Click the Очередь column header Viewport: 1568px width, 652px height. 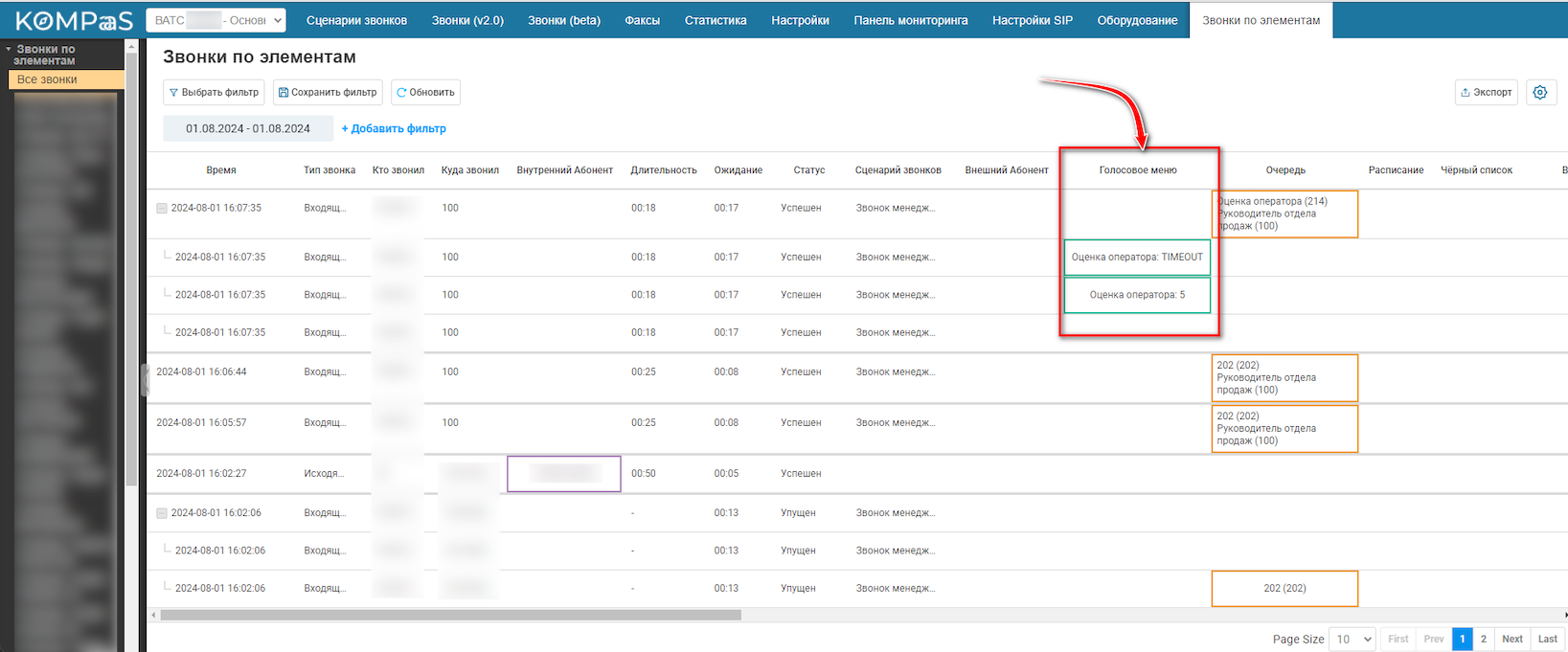pyautogui.click(x=1285, y=170)
